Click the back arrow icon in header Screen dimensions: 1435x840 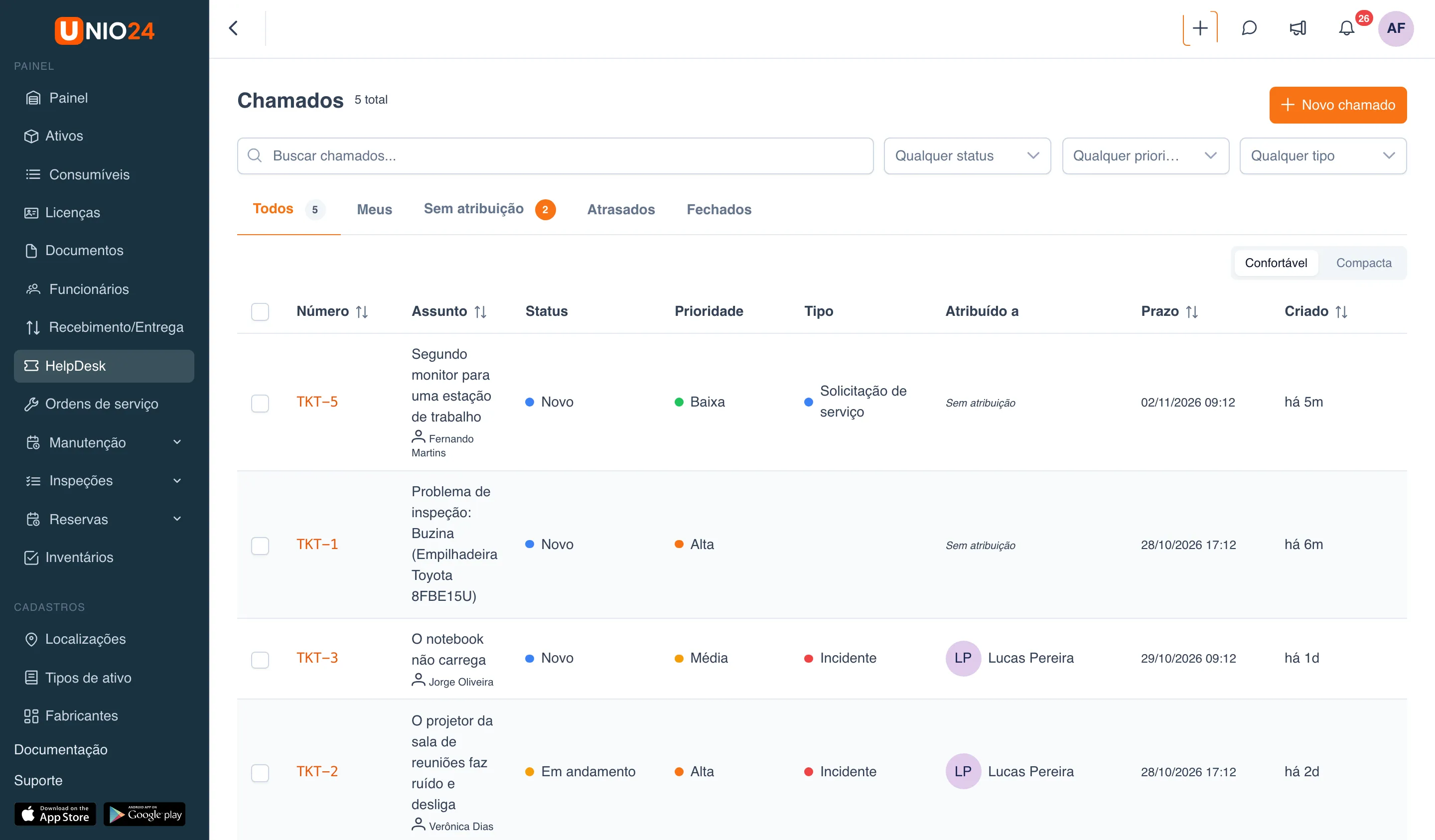click(x=233, y=28)
